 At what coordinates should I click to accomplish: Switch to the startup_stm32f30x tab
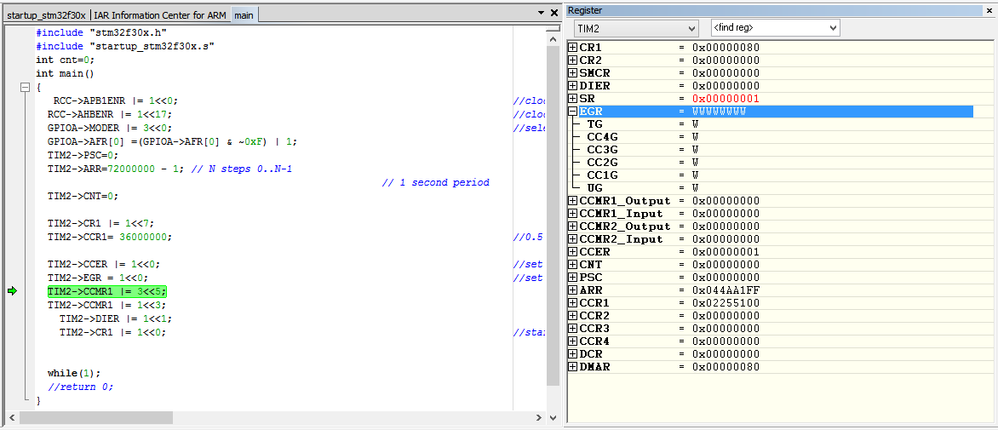tap(46, 15)
